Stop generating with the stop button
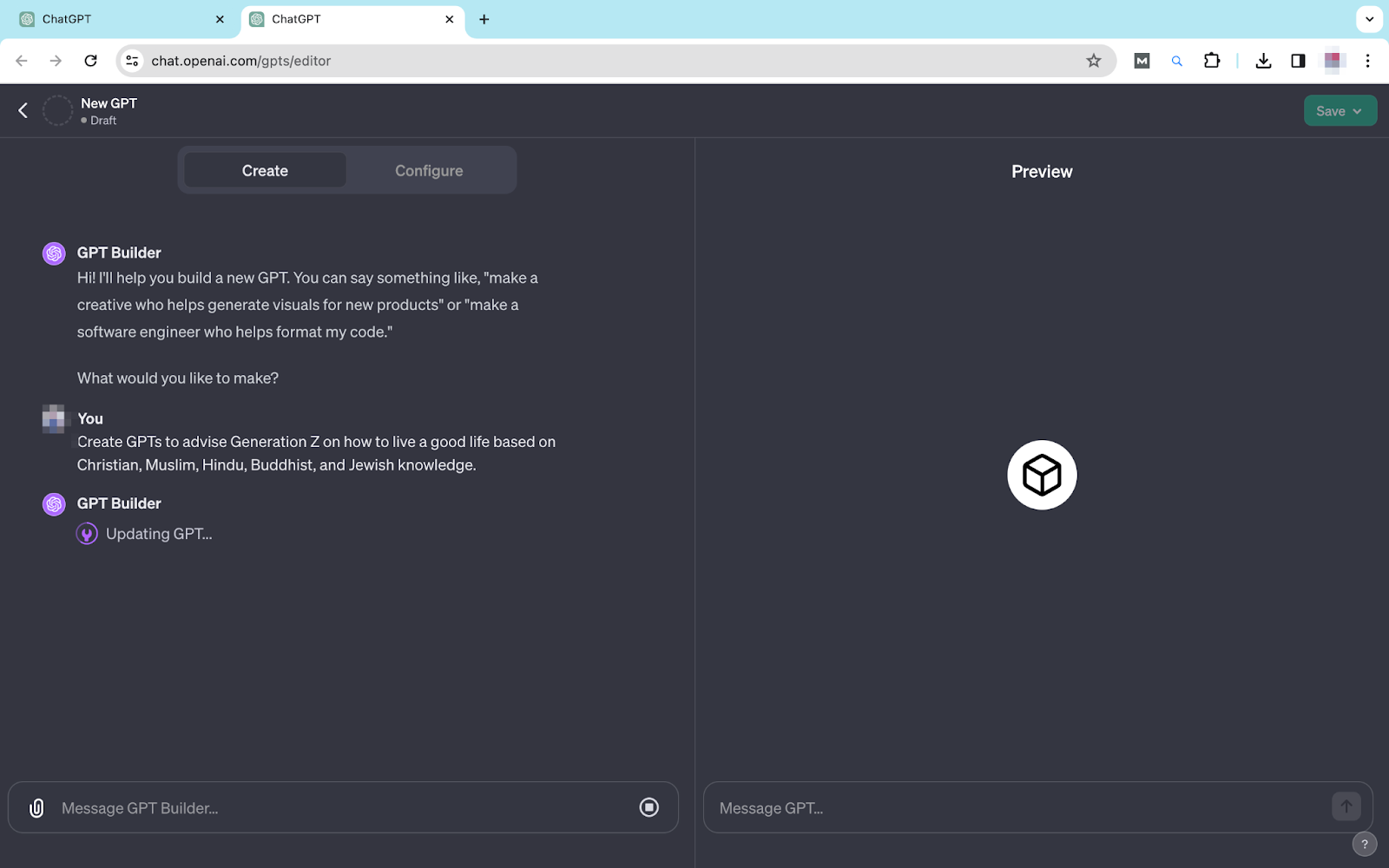The height and width of the screenshot is (868, 1389). [x=648, y=807]
